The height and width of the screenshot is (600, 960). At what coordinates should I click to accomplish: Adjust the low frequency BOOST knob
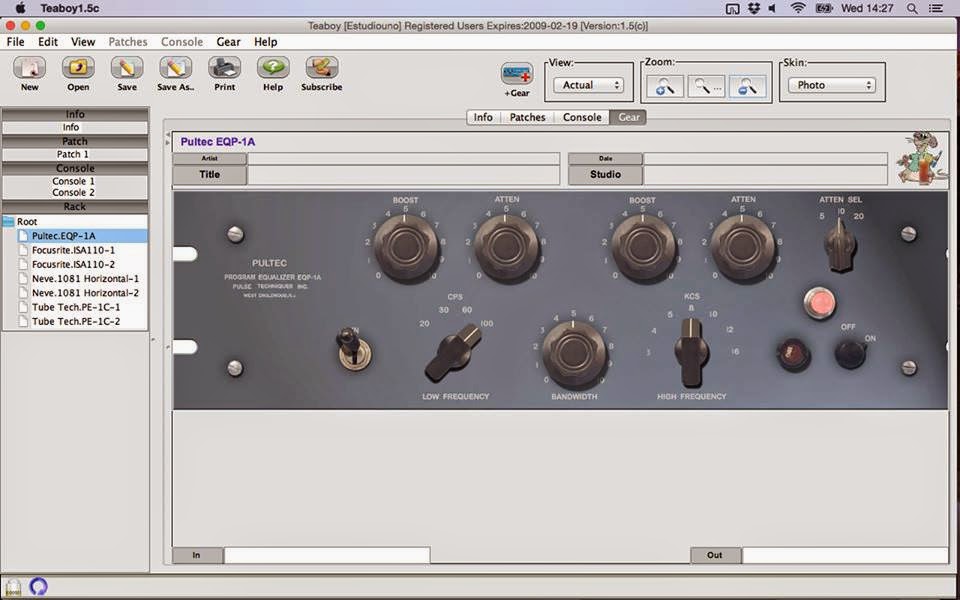pyautogui.click(x=405, y=247)
